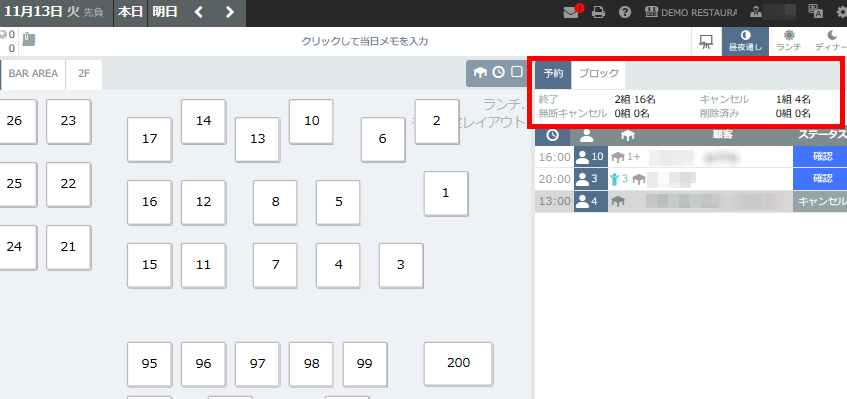Open the language translation icon

click(x=815, y=12)
